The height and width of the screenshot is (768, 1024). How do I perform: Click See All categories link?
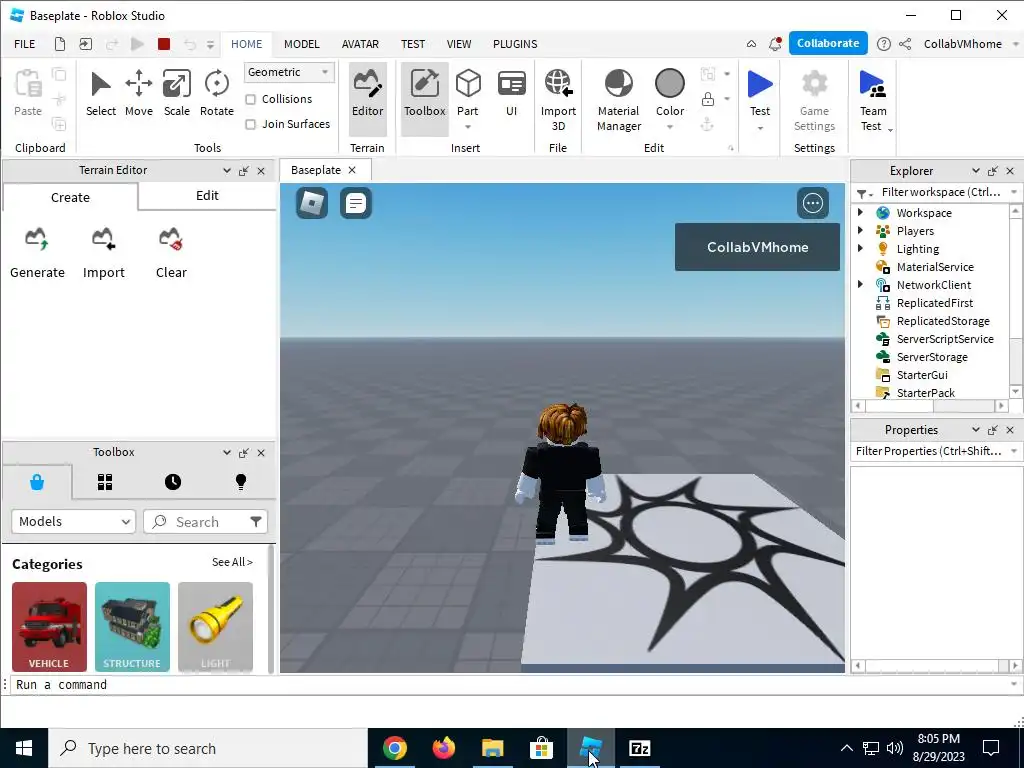coord(232,562)
